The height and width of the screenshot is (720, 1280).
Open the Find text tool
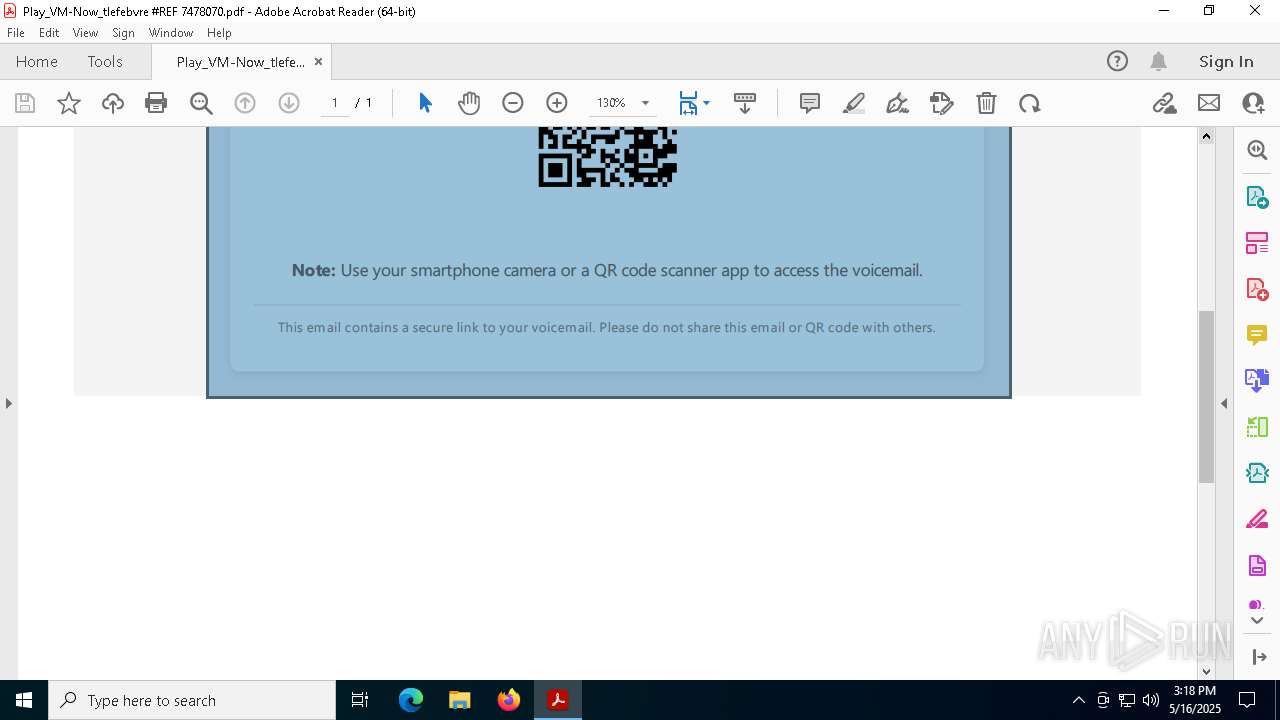point(201,103)
